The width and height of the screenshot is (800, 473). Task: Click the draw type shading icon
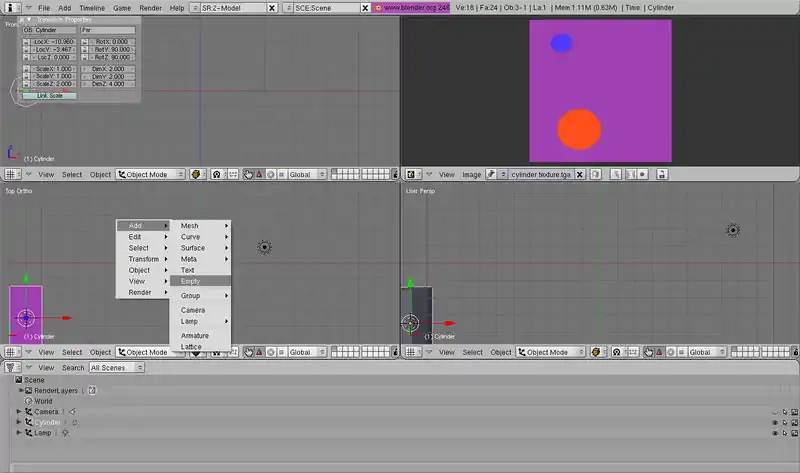(196, 174)
